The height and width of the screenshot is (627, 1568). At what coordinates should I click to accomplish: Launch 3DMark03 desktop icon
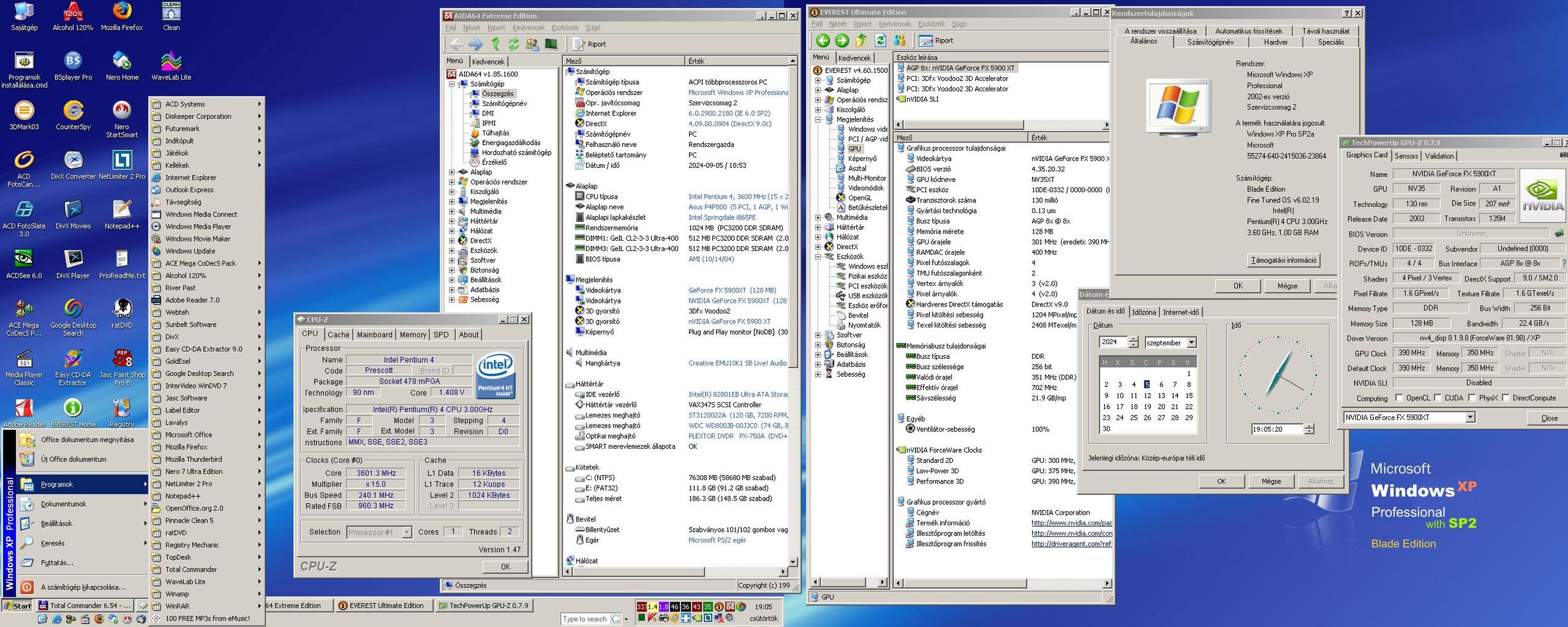tap(24, 116)
